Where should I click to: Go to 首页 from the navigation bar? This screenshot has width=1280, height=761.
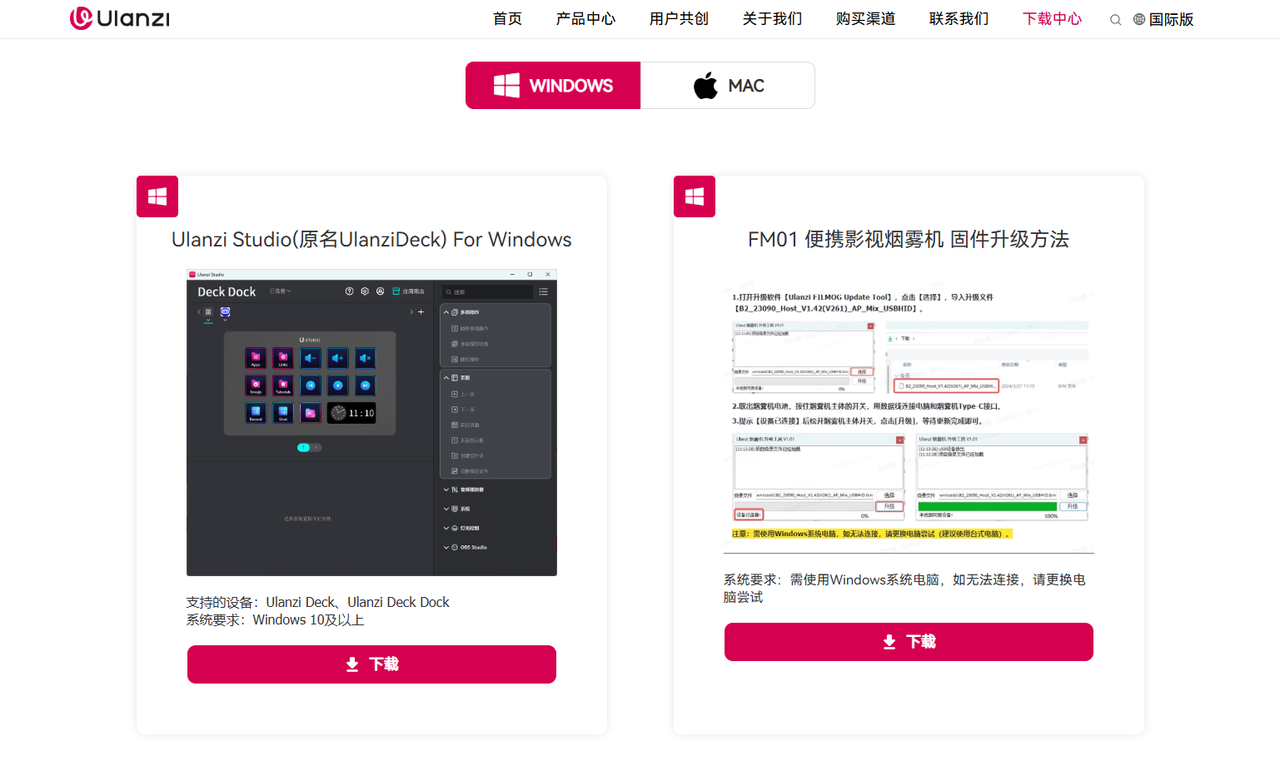(x=507, y=18)
